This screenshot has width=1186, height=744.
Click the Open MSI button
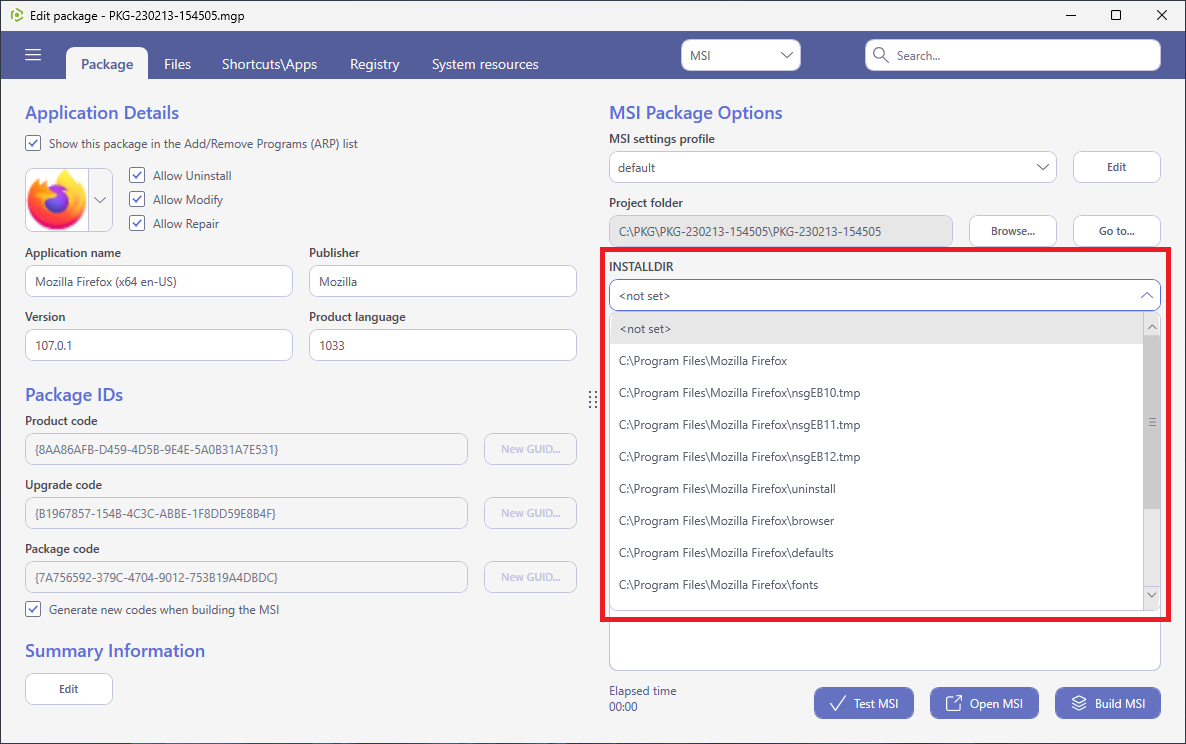[x=984, y=703]
